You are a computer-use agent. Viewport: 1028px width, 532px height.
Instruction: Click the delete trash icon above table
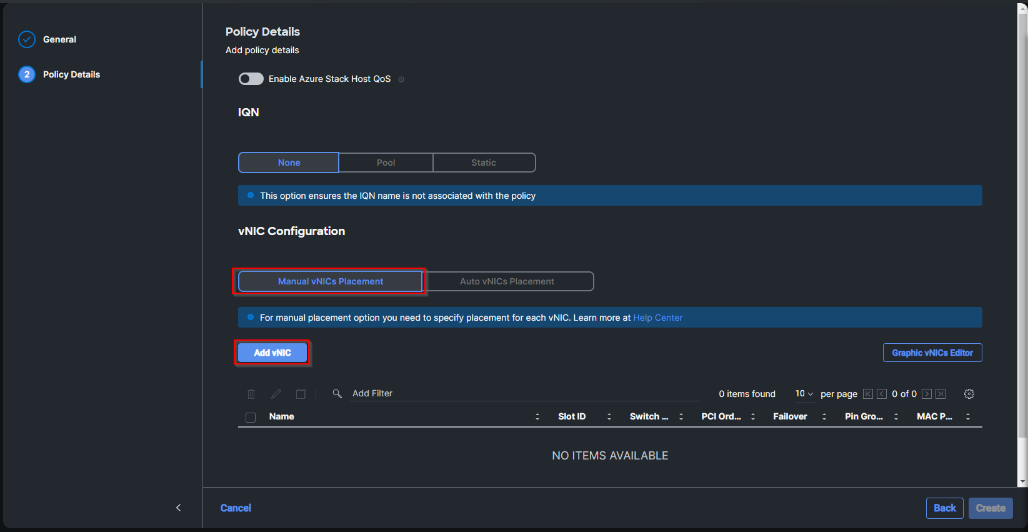tap(251, 394)
